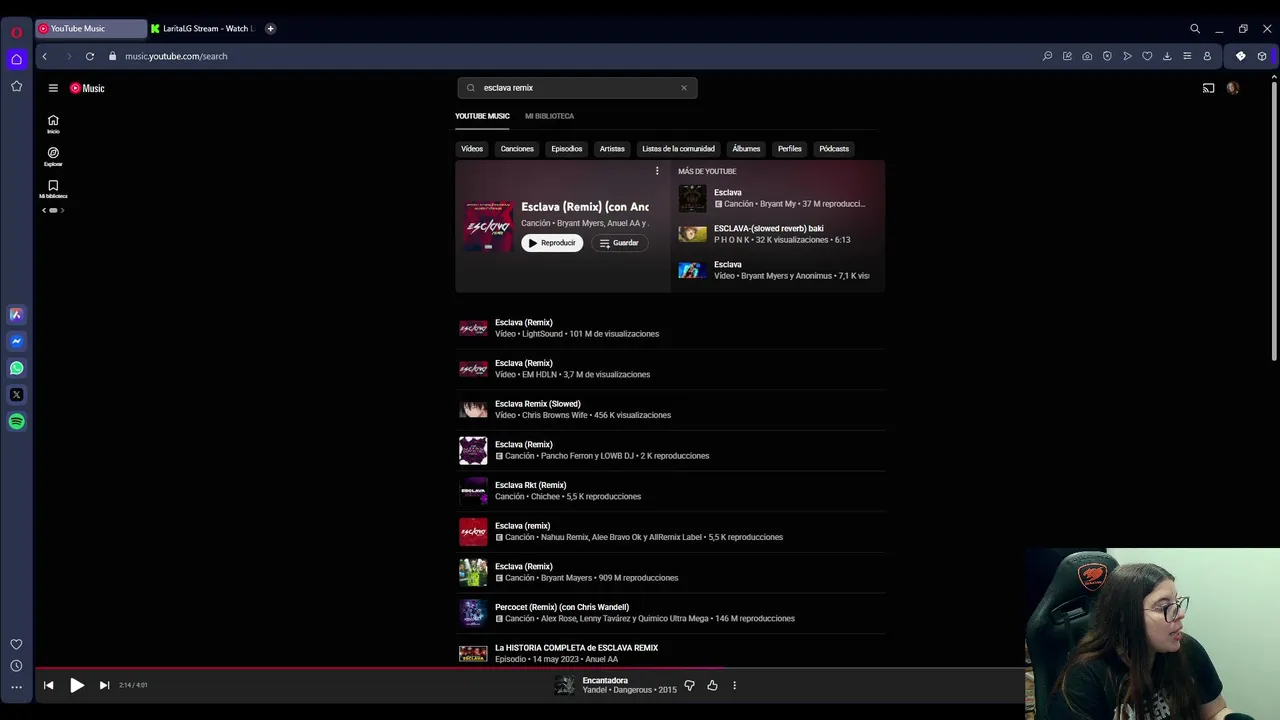
Task: Open Esclava (Remix) by Bryant Mayers song
Action: click(670, 572)
